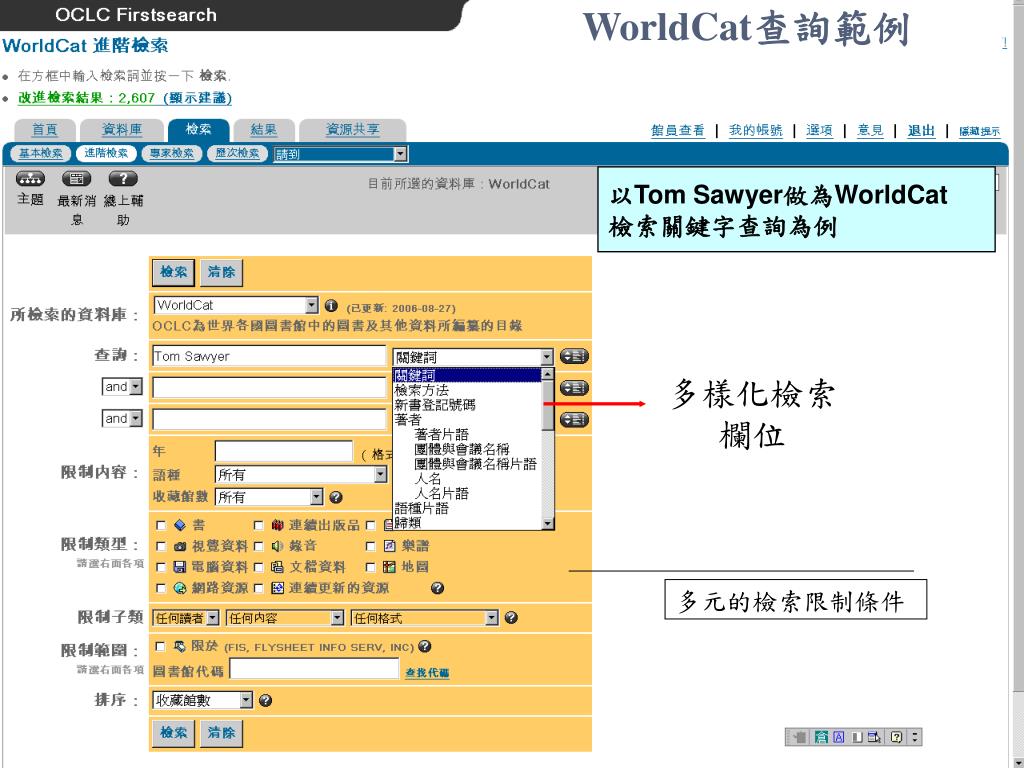Switch to the 結果 results tab
The width and height of the screenshot is (1024, 768).
(264, 130)
